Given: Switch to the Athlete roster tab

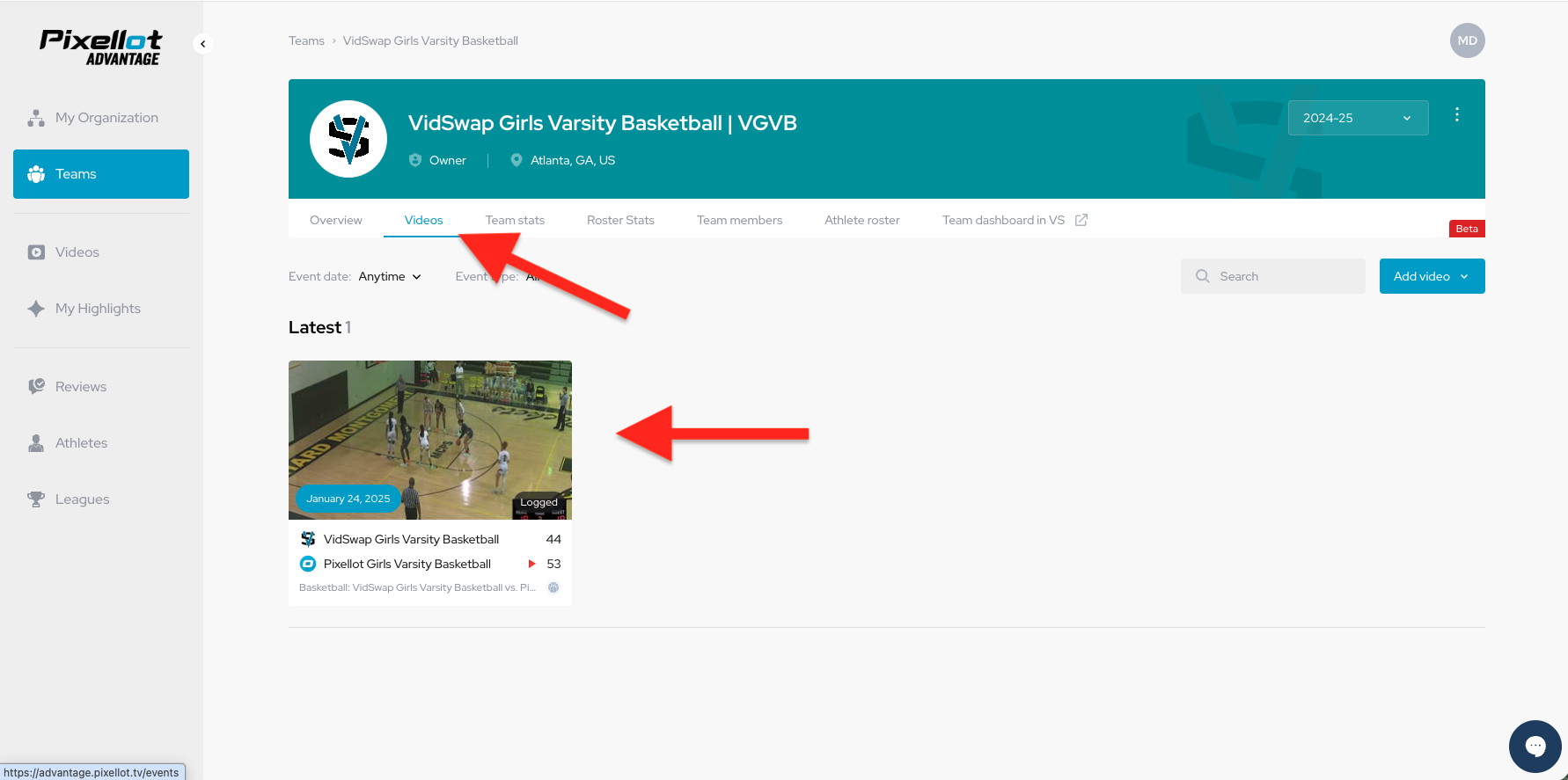Looking at the screenshot, I should point(861,220).
